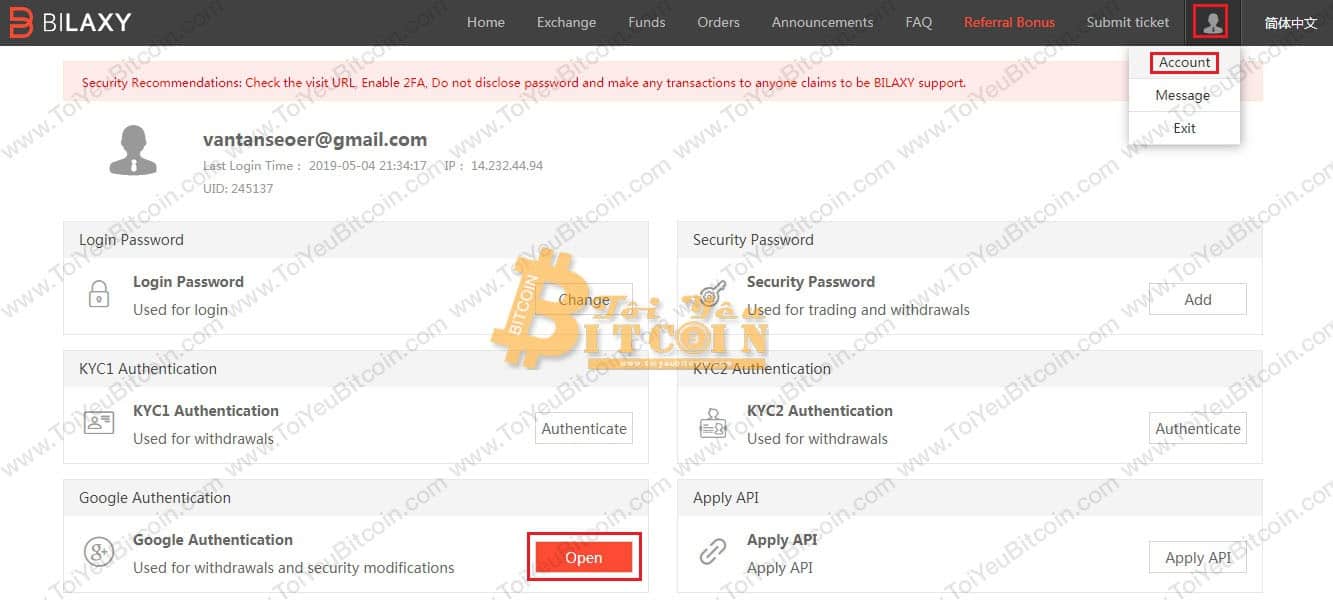This screenshot has width=1333, height=600.
Task: Click the KYC1 ID card icon
Action: coord(99,423)
